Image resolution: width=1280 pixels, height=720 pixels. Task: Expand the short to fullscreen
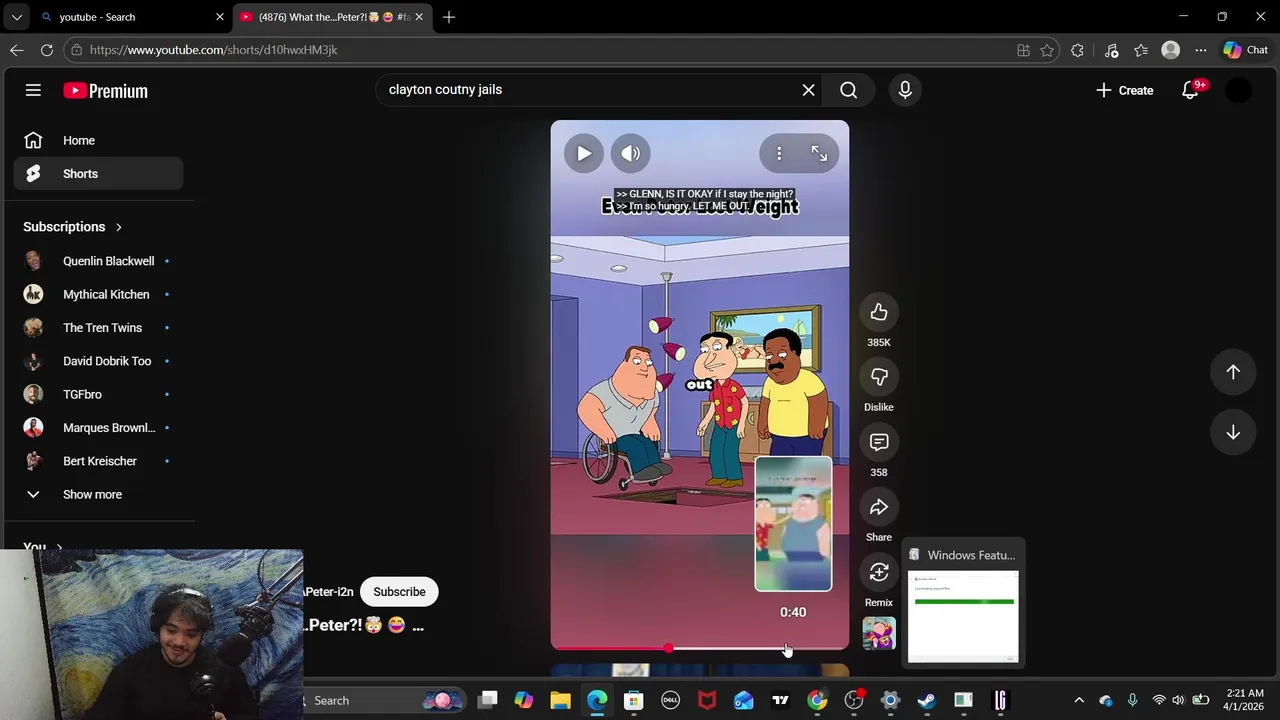(x=819, y=153)
